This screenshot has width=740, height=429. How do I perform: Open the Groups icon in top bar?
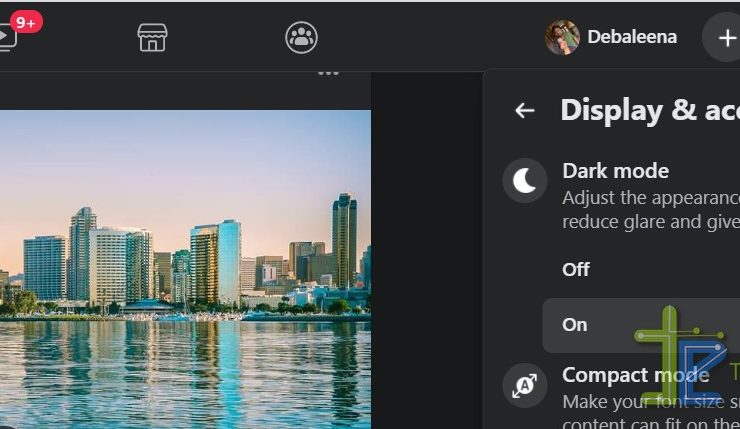(301, 37)
